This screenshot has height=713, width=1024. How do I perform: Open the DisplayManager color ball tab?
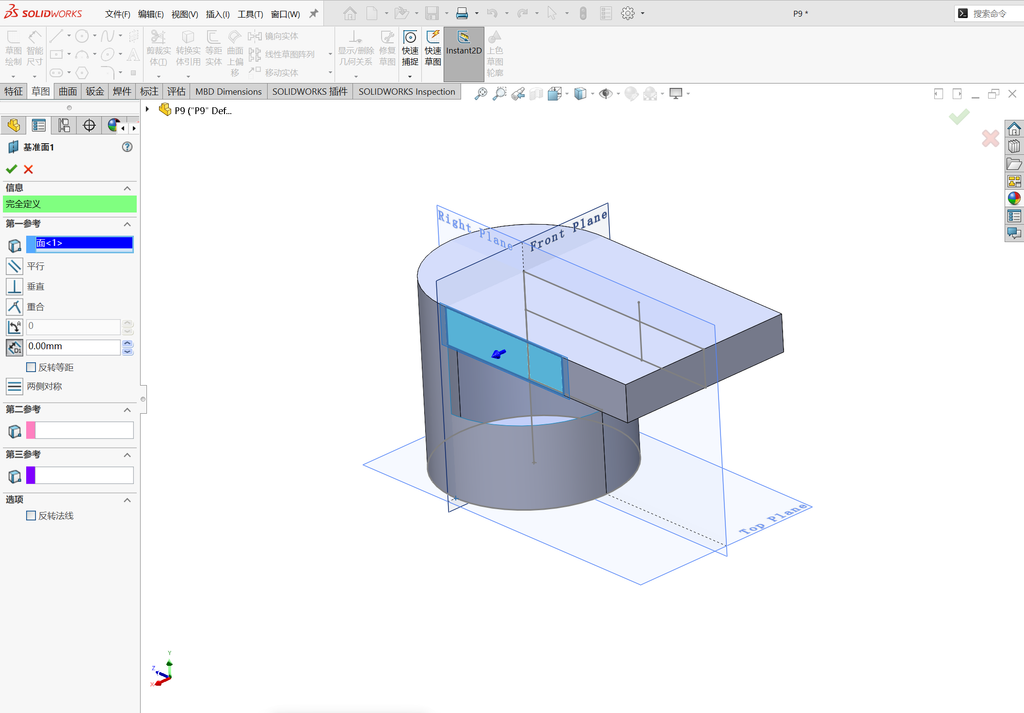point(114,125)
